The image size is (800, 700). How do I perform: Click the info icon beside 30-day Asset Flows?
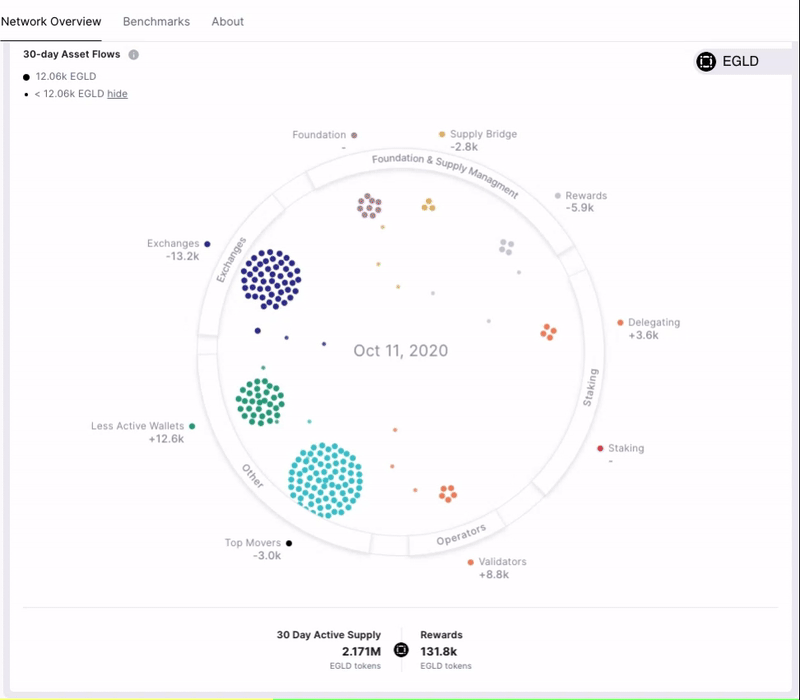coord(133,55)
